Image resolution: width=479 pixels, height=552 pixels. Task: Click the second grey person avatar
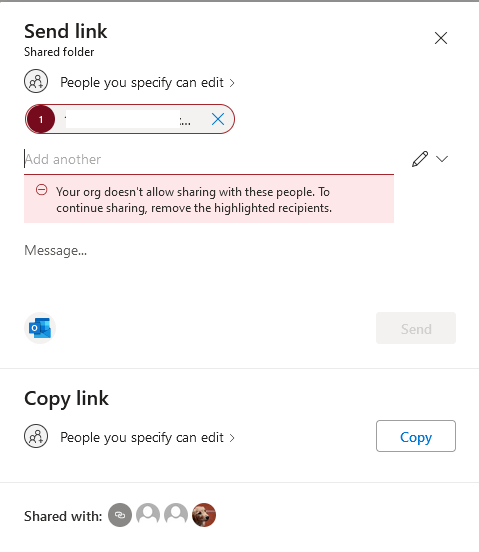[x=176, y=515]
